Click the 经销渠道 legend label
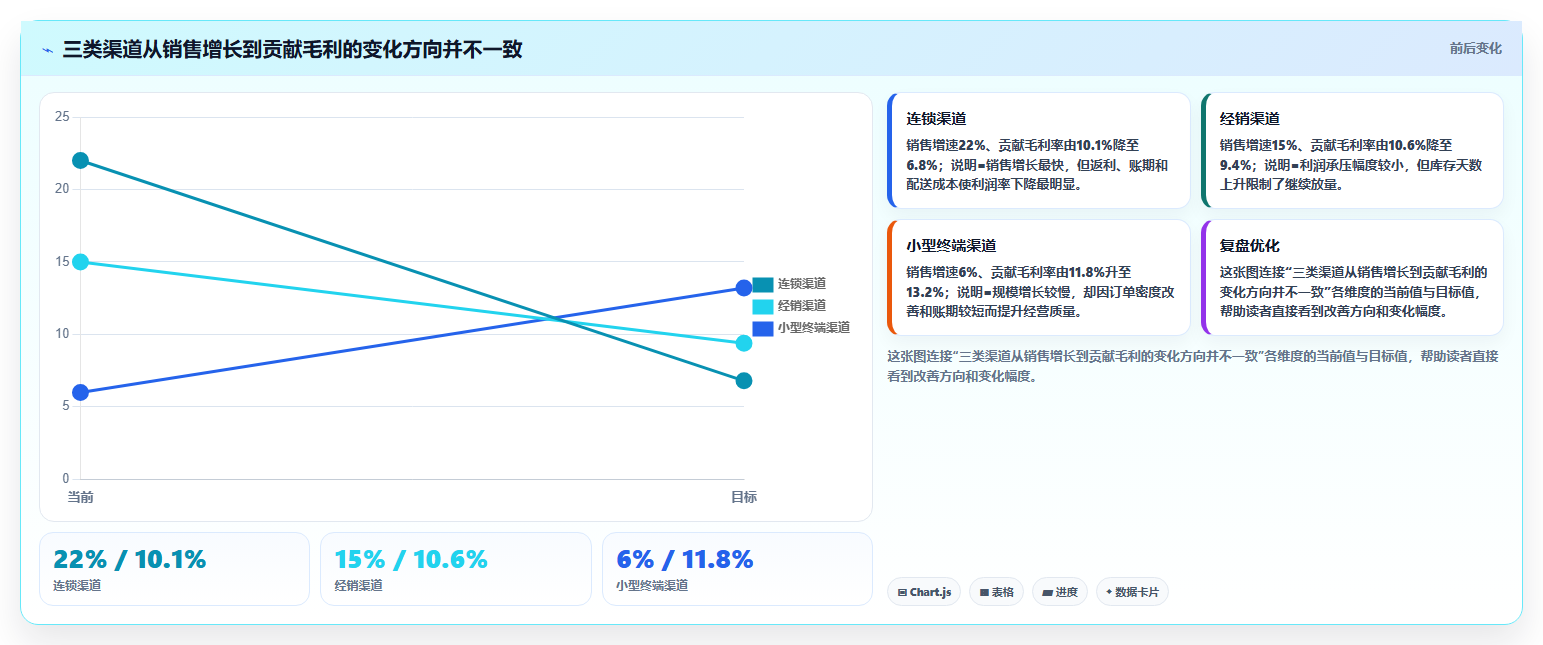Viewport: 1543px width, 645px height. point(802,306)
